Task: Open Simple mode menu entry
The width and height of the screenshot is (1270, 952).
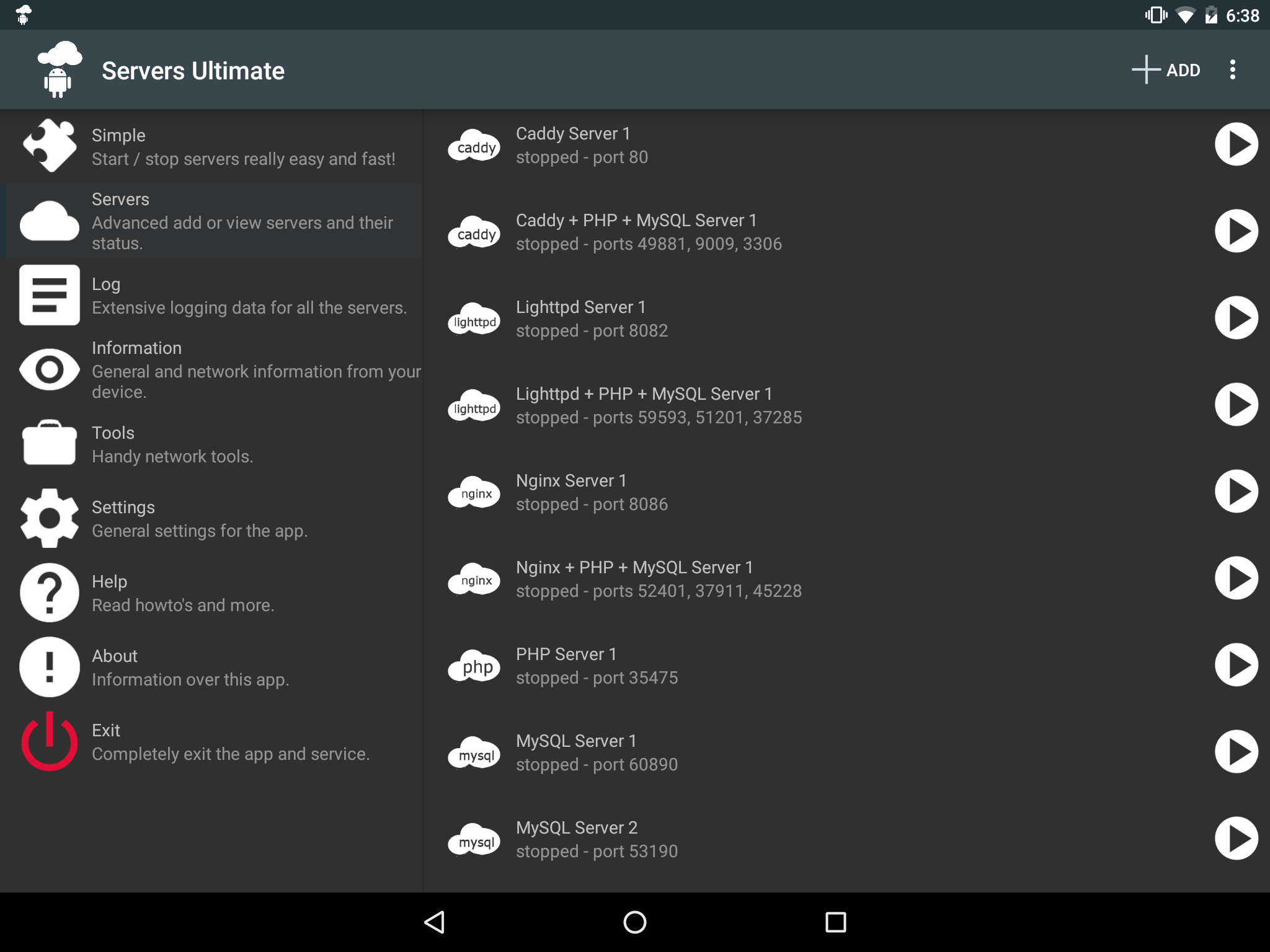Action: 211,146
